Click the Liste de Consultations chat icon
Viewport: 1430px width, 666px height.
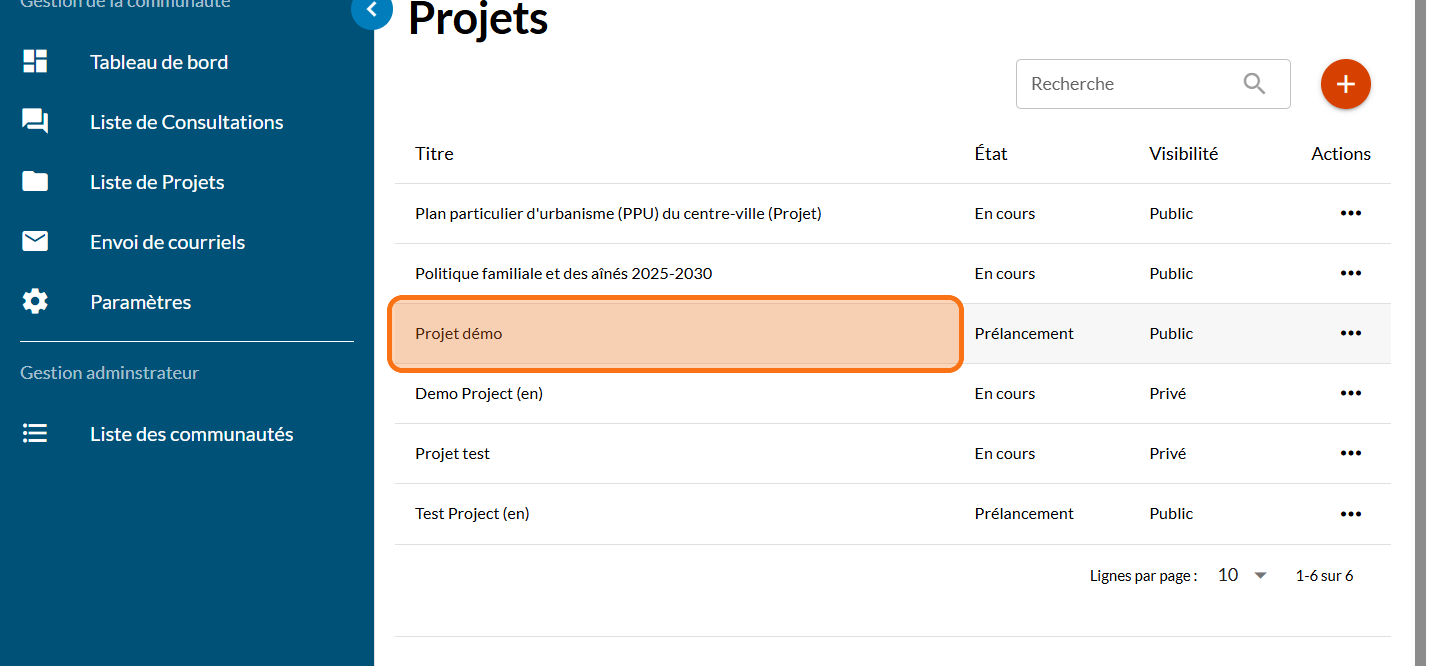pyautogui.click(x=35, y=122)
